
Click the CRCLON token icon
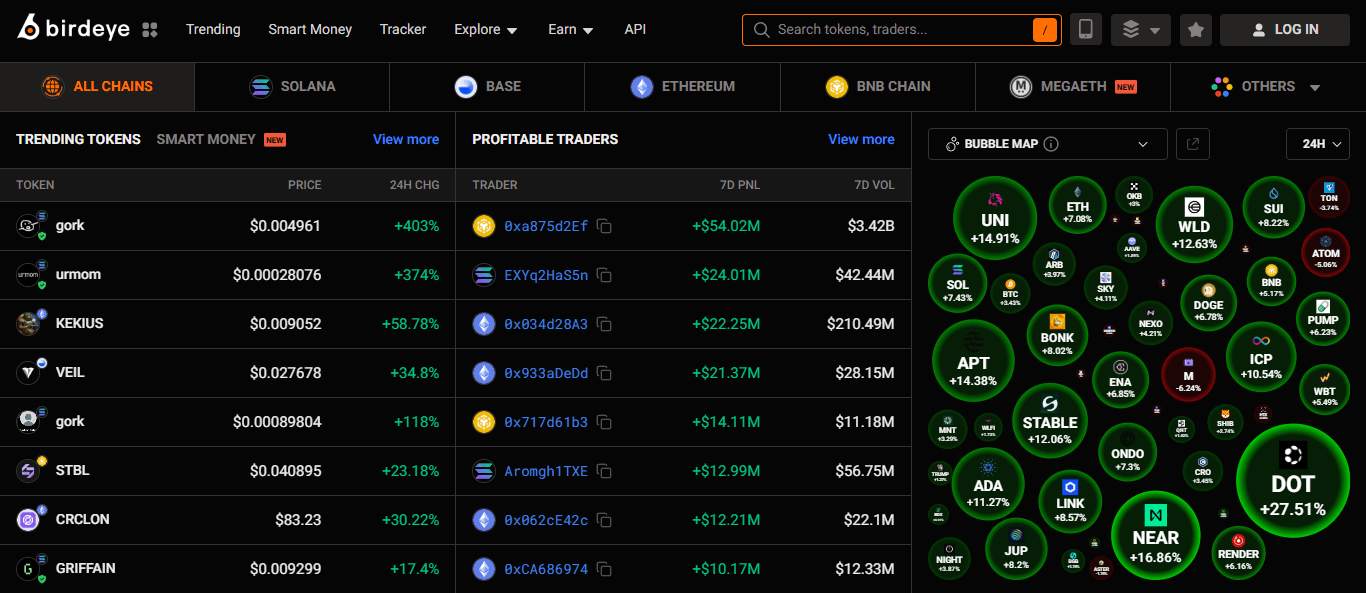click(28, 520)
